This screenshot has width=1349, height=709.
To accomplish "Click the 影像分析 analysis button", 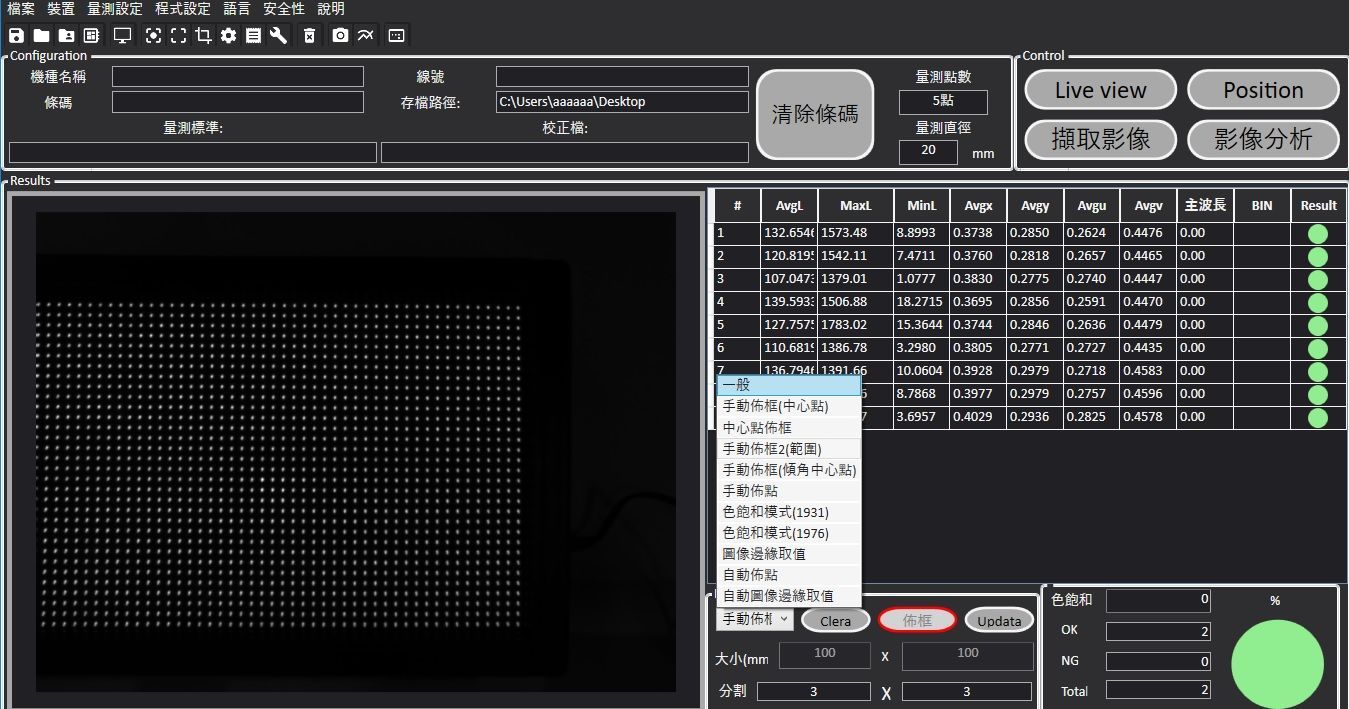I will click(1263, 139).
